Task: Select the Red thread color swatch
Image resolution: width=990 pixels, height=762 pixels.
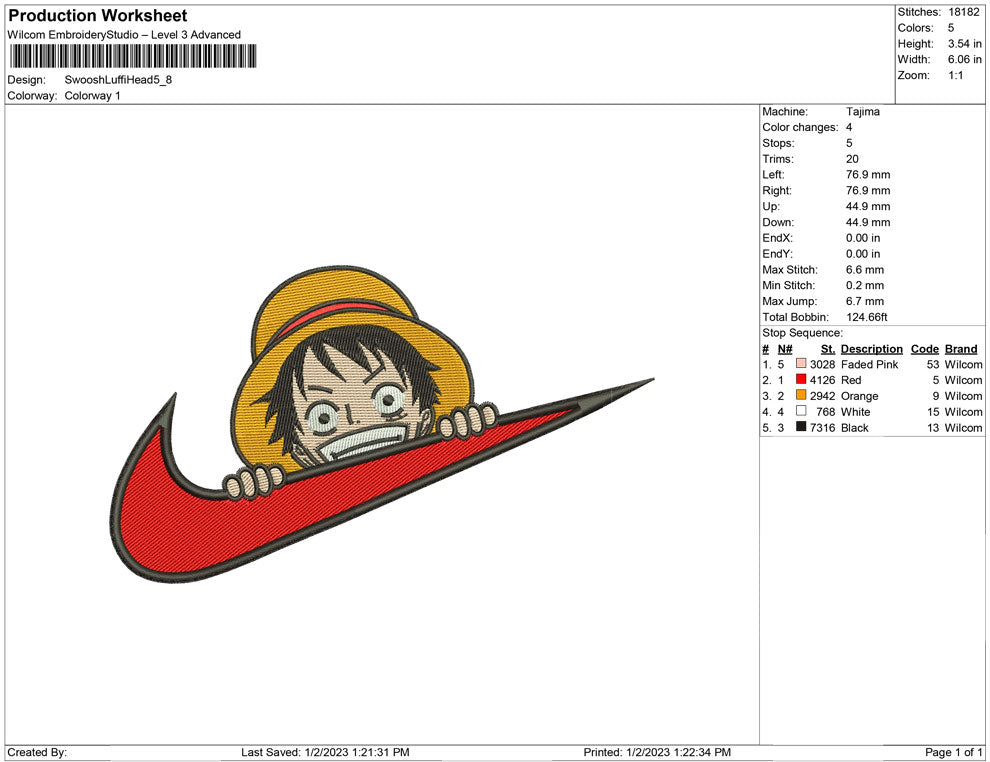Action: click(801, 381)
